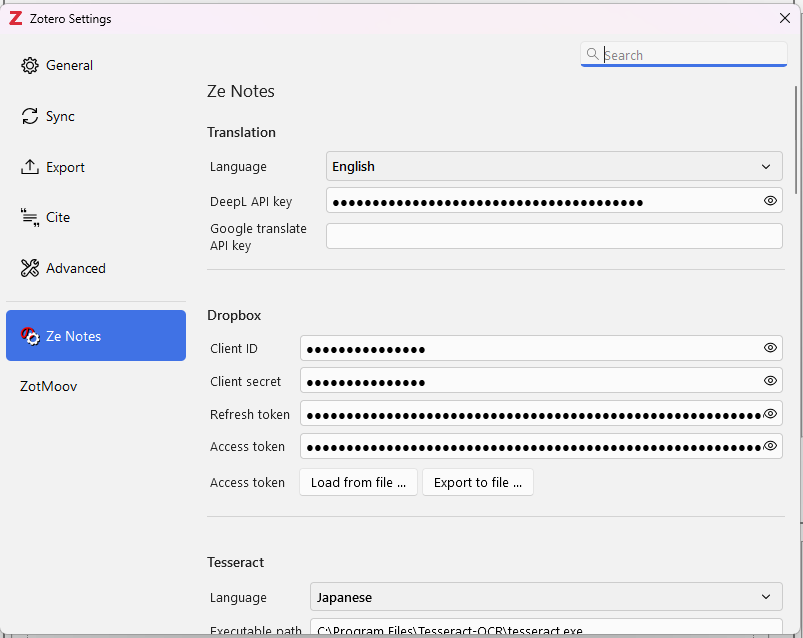Show the Dropbox Access token
The width and height of the screenshot is (803, 638).
click(x=770, y=446)
